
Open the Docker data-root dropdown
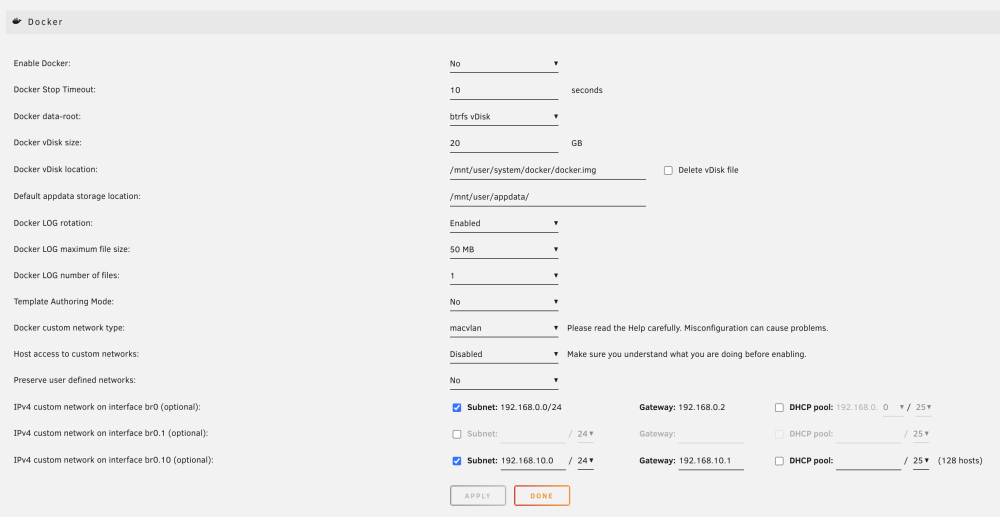pos(504,117)
